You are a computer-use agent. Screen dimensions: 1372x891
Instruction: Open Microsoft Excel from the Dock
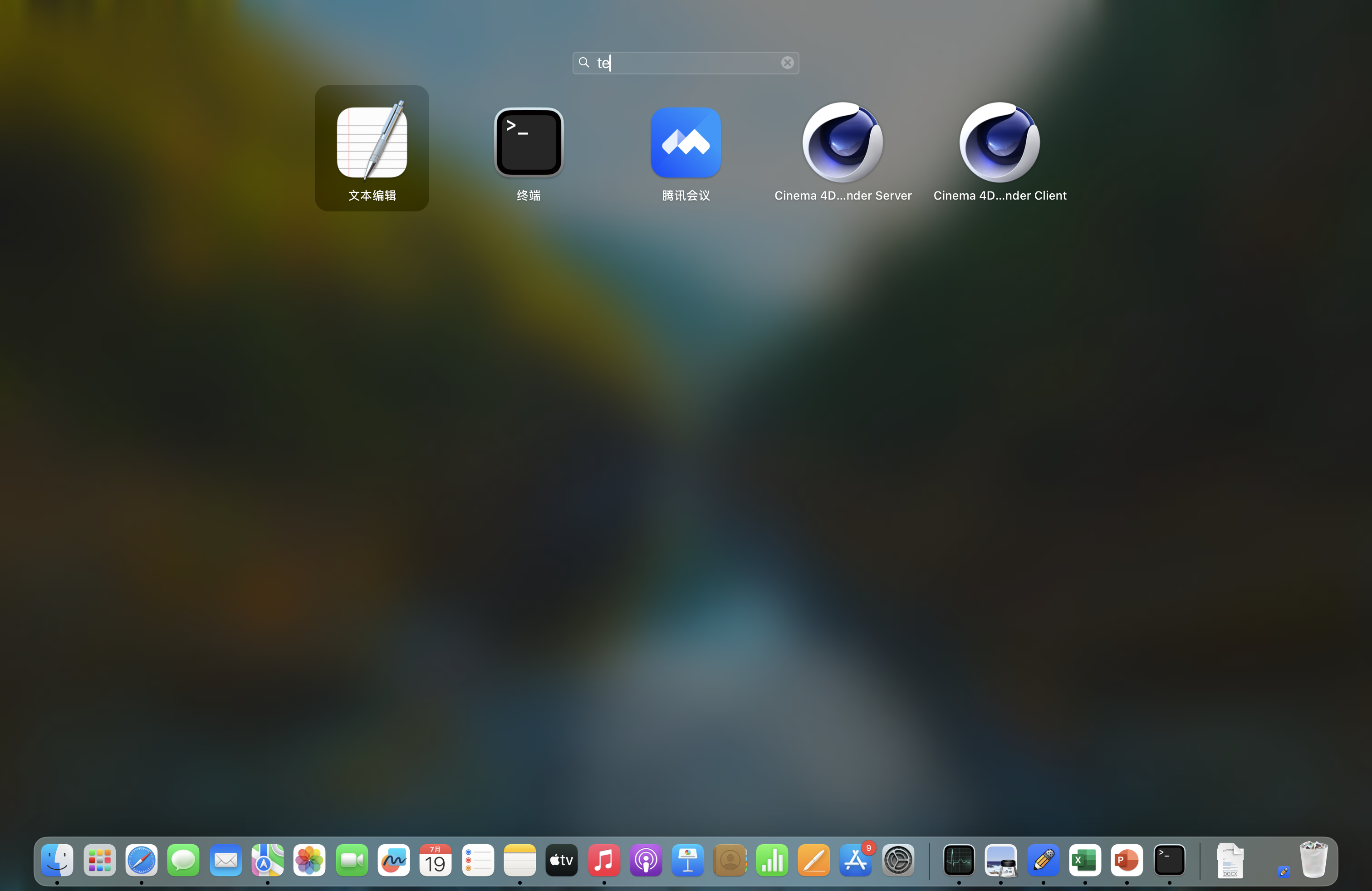click(x=1084, y=861)
